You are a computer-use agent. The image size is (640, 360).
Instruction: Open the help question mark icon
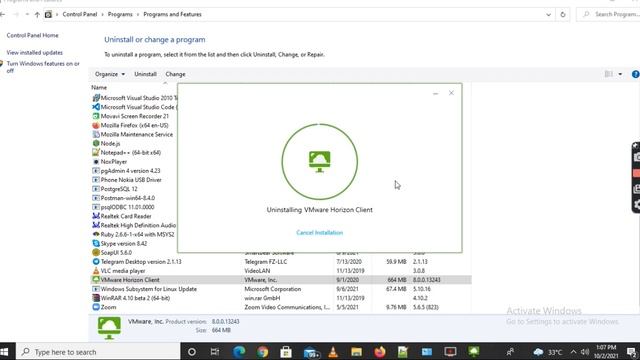pos(635,74)
